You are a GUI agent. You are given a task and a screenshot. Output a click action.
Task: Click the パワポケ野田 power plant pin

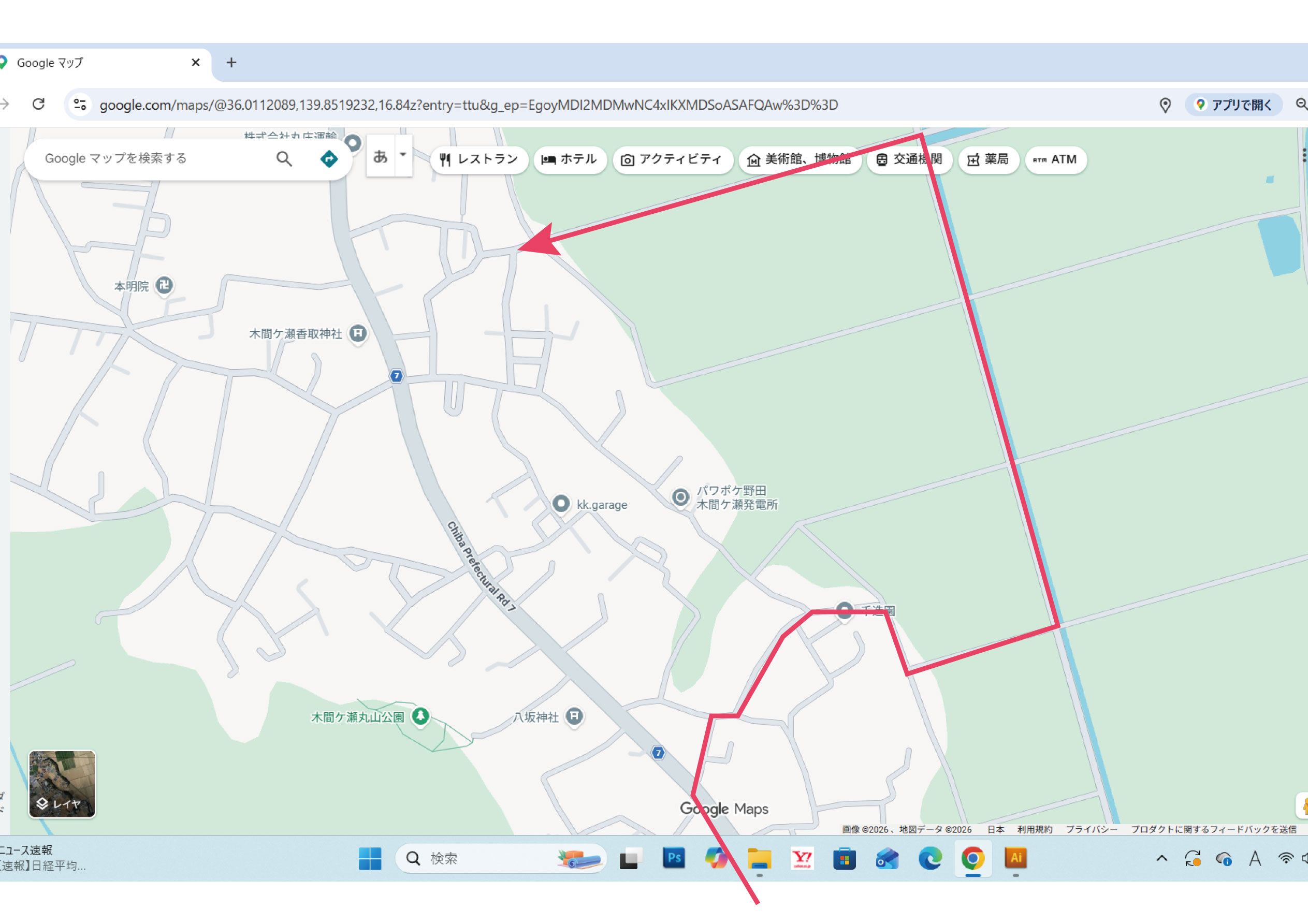(x=680, y=497)
